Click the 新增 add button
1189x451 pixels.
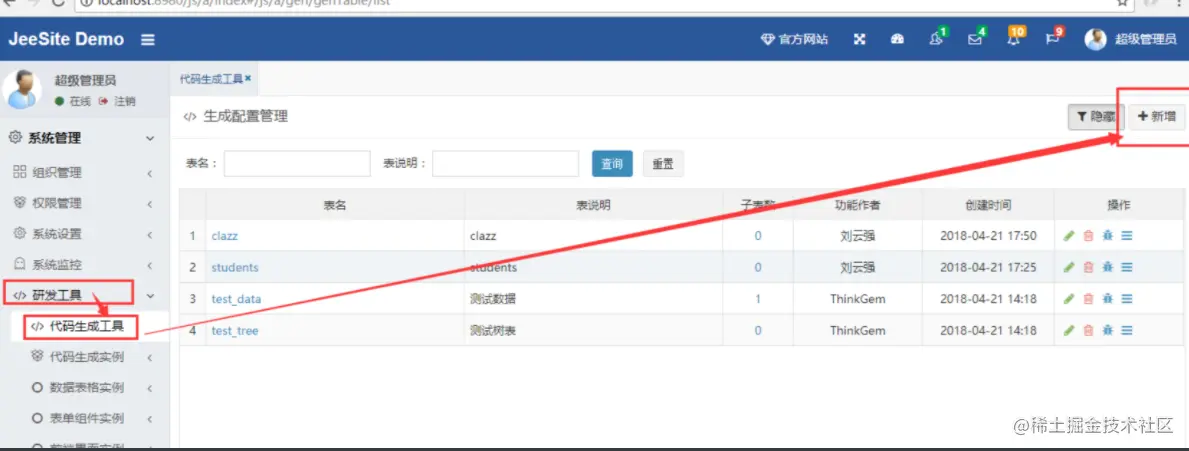[1156, 117]
